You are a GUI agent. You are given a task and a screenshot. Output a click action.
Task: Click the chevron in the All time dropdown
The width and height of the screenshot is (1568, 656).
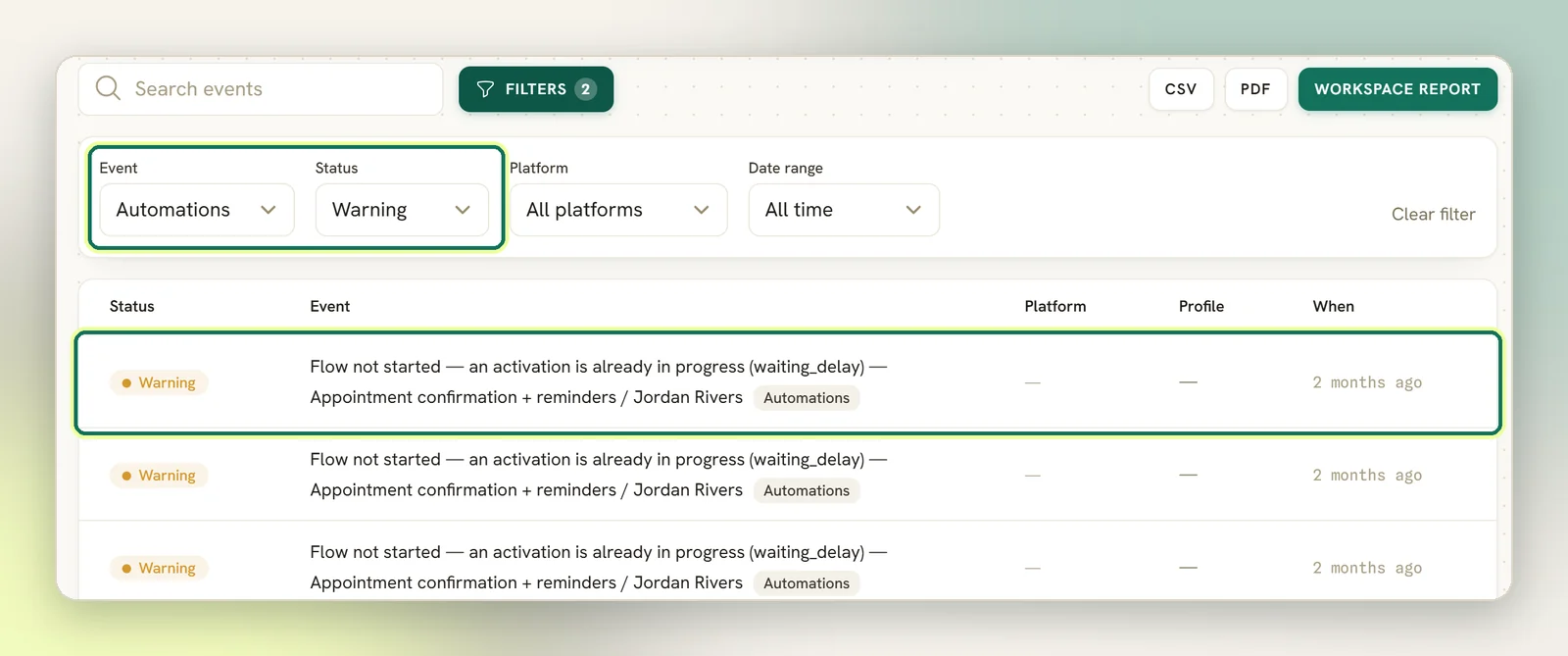(x=913, y=210)
